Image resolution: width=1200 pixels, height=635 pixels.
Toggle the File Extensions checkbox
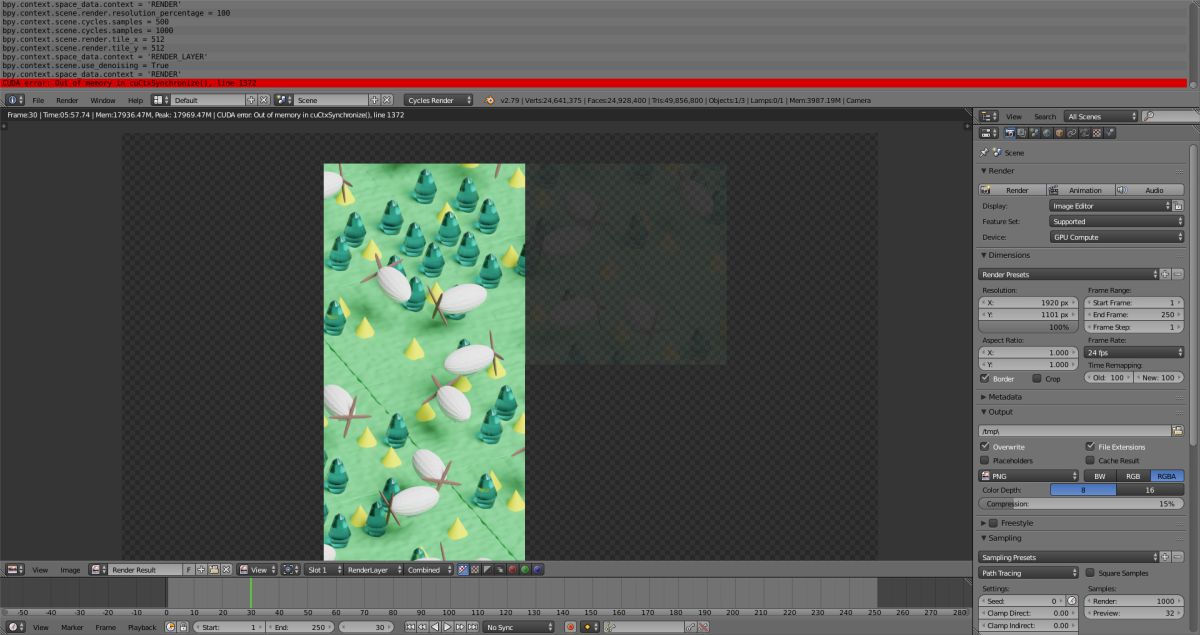point(1090,446)
